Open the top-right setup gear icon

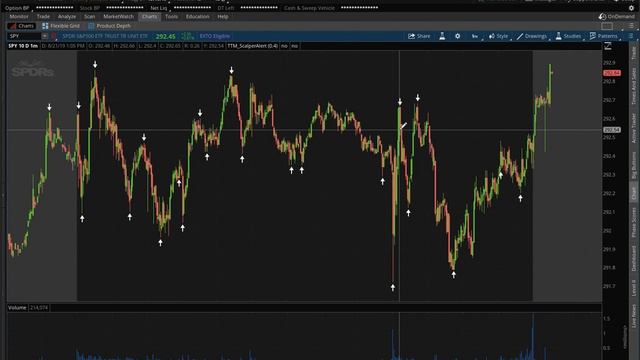(631, 8)
